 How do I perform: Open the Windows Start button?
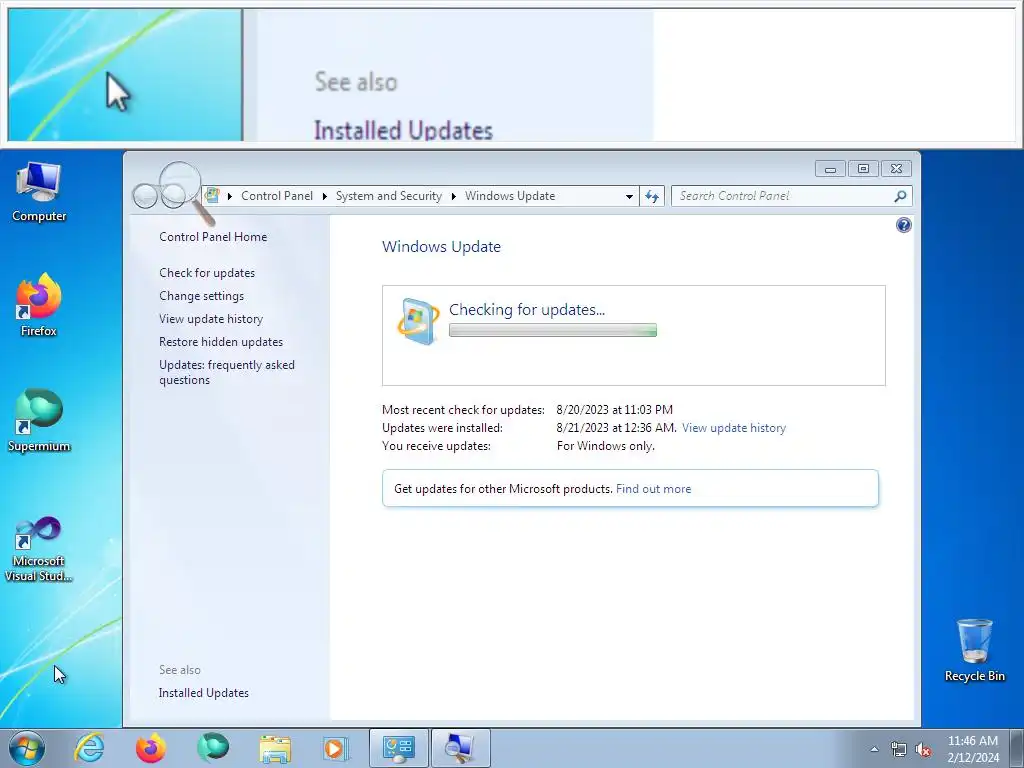click(27, 748)
